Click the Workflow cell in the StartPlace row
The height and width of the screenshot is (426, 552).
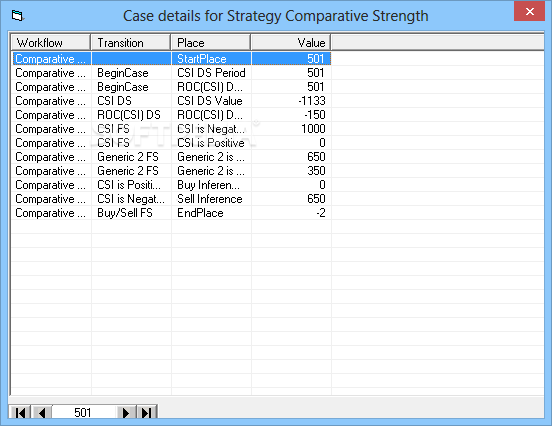51,59
